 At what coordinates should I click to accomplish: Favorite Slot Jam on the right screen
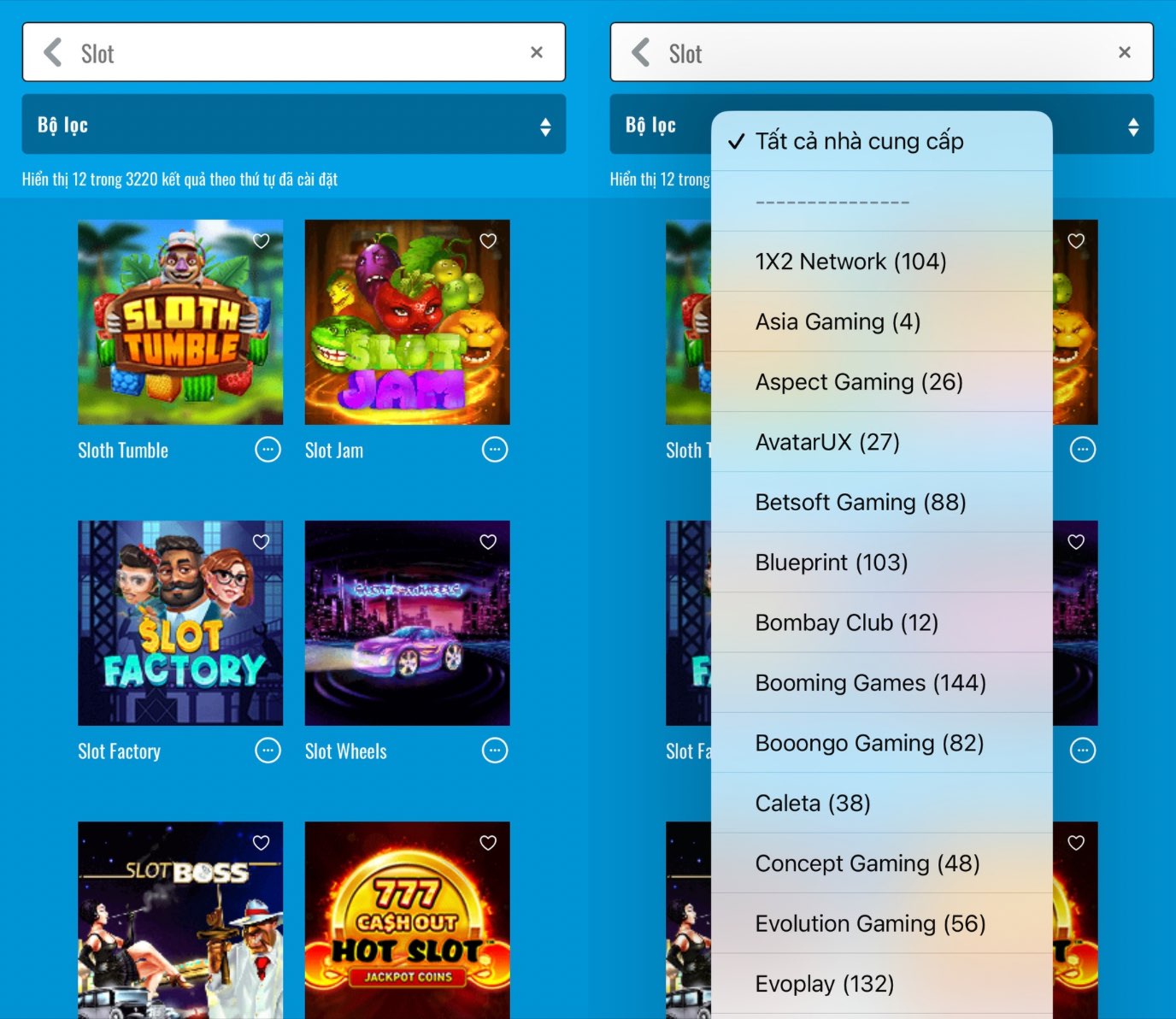(1076, 241)
